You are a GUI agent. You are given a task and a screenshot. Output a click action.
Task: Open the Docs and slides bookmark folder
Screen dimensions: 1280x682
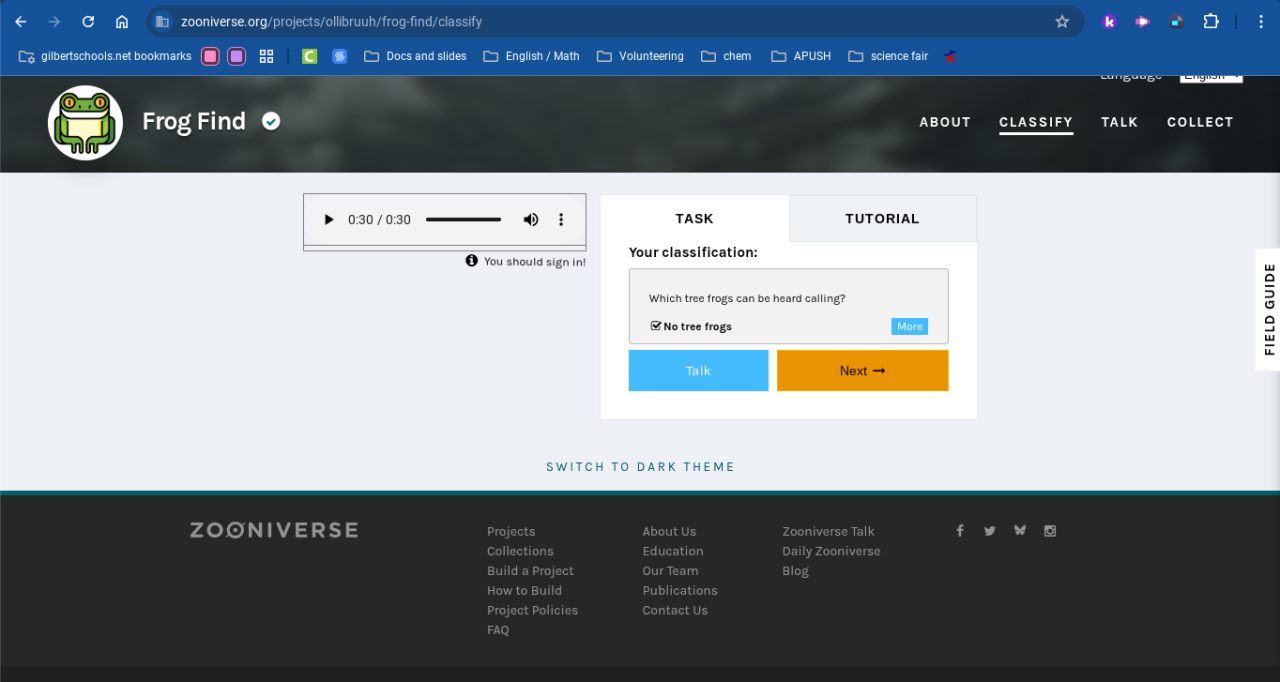coord(415,56)
